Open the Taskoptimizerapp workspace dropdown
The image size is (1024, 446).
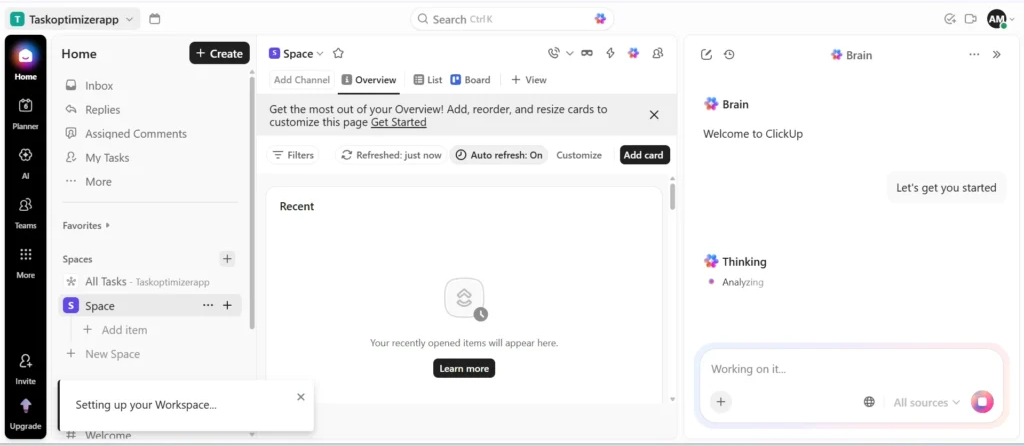74,20
